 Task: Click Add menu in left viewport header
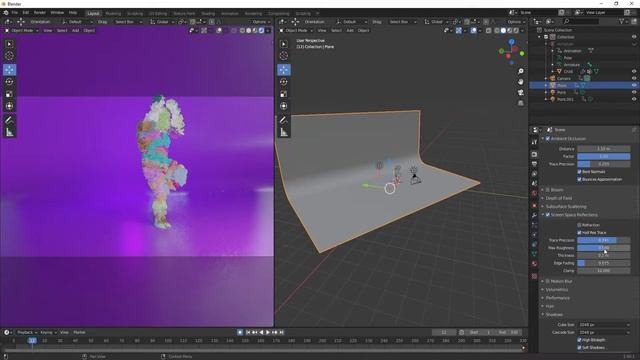click(76, 31)
